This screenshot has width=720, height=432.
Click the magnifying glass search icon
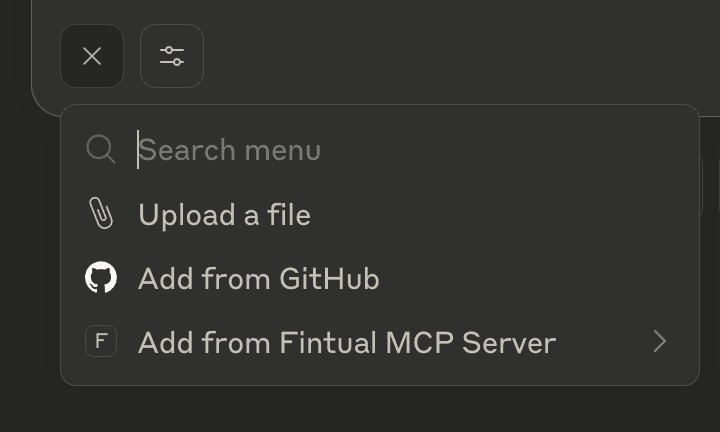click(x=101, y=149)
